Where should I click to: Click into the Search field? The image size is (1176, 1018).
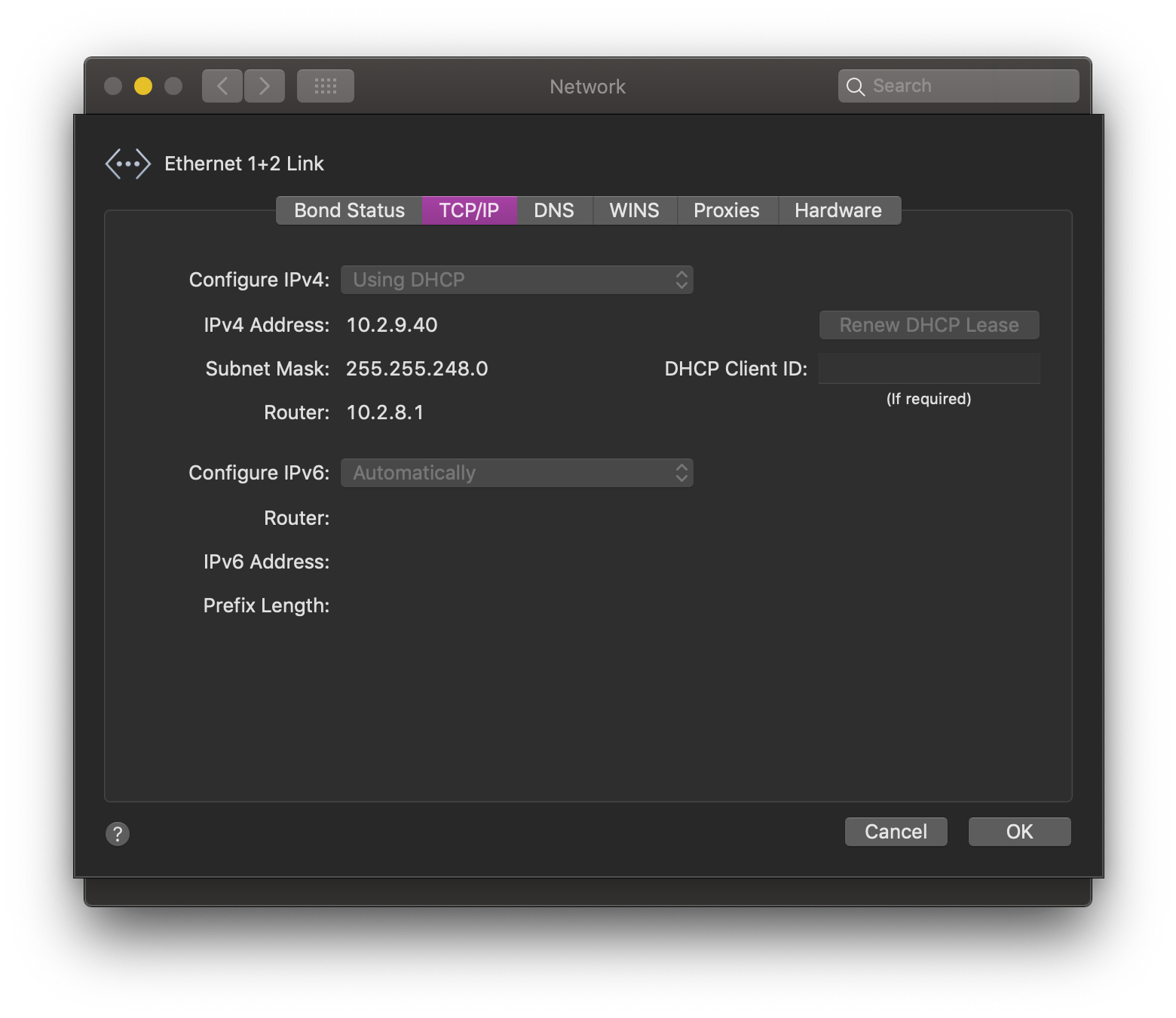pos(969,86)
